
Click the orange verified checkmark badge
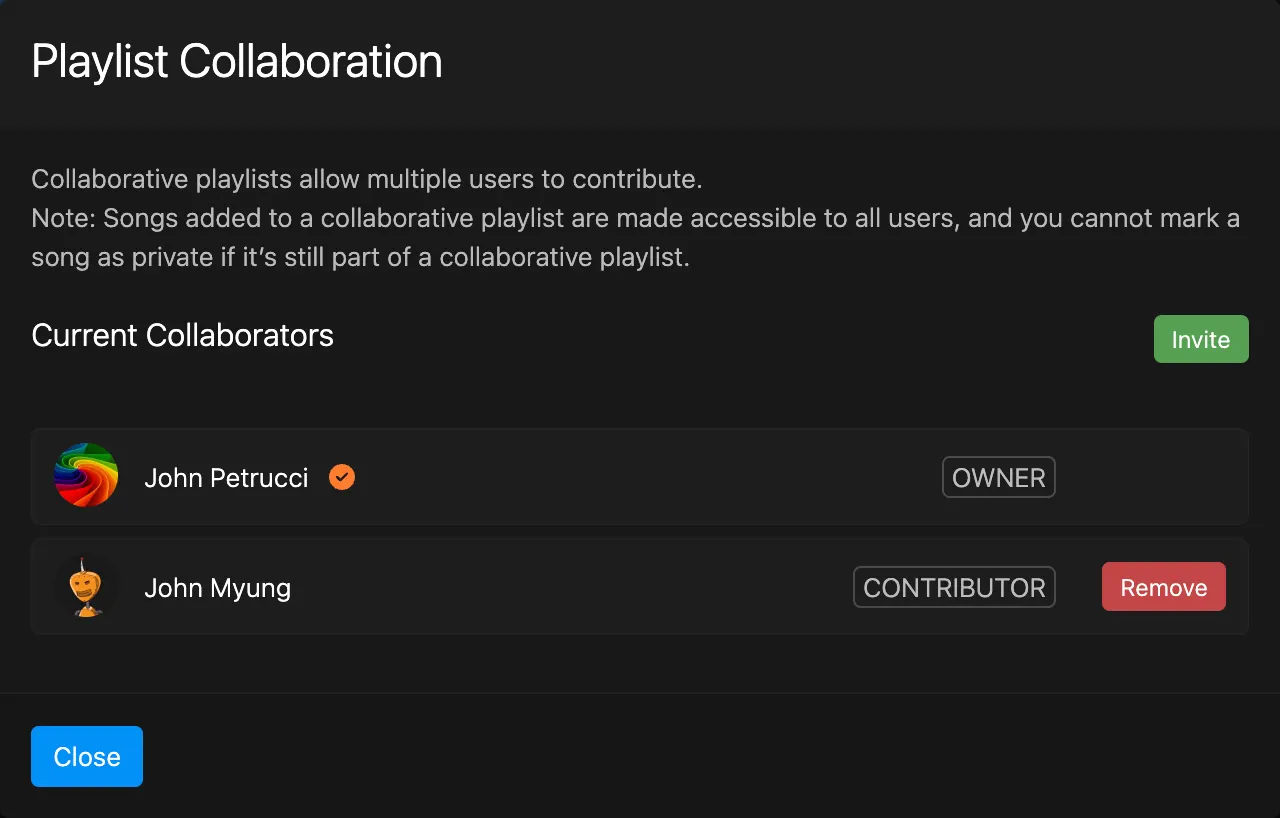342,477
